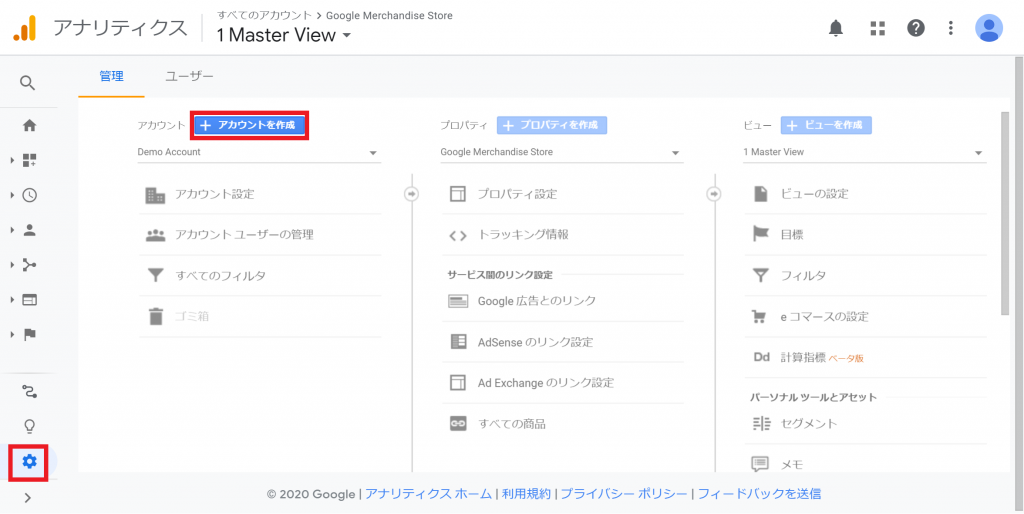
Task: Open the Admin gear icon in sidebar
Action: coord(29,462)
